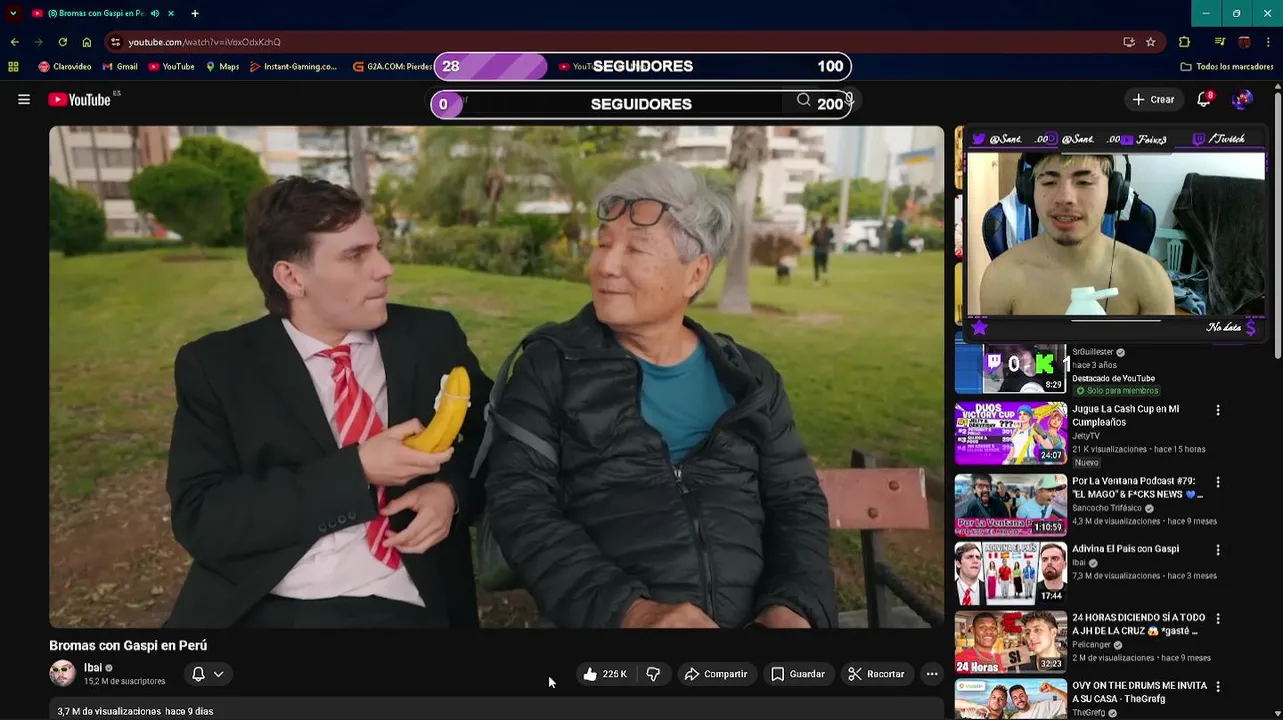Click the video title Bromas con Gaspi en Perú

click(x=128, y=646)
